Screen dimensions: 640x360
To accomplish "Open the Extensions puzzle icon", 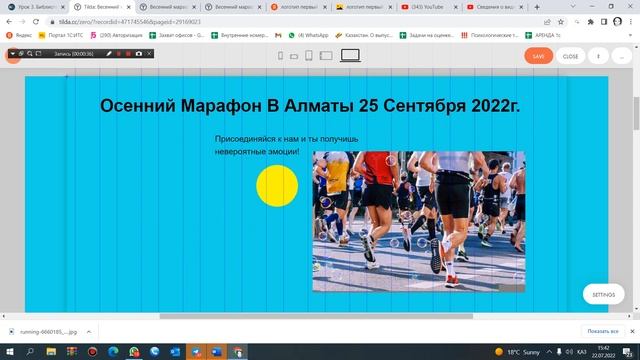I will (x=590, y=22).
